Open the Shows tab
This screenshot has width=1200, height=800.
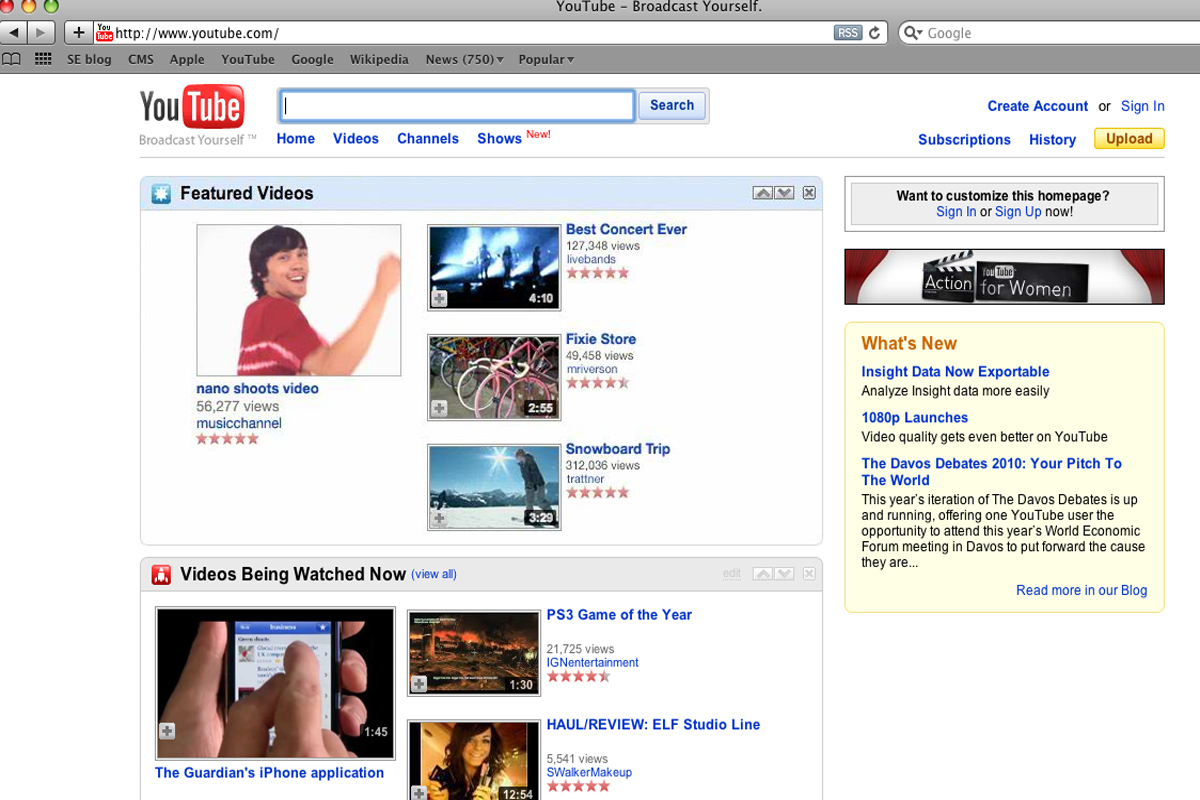coord(499,139)
